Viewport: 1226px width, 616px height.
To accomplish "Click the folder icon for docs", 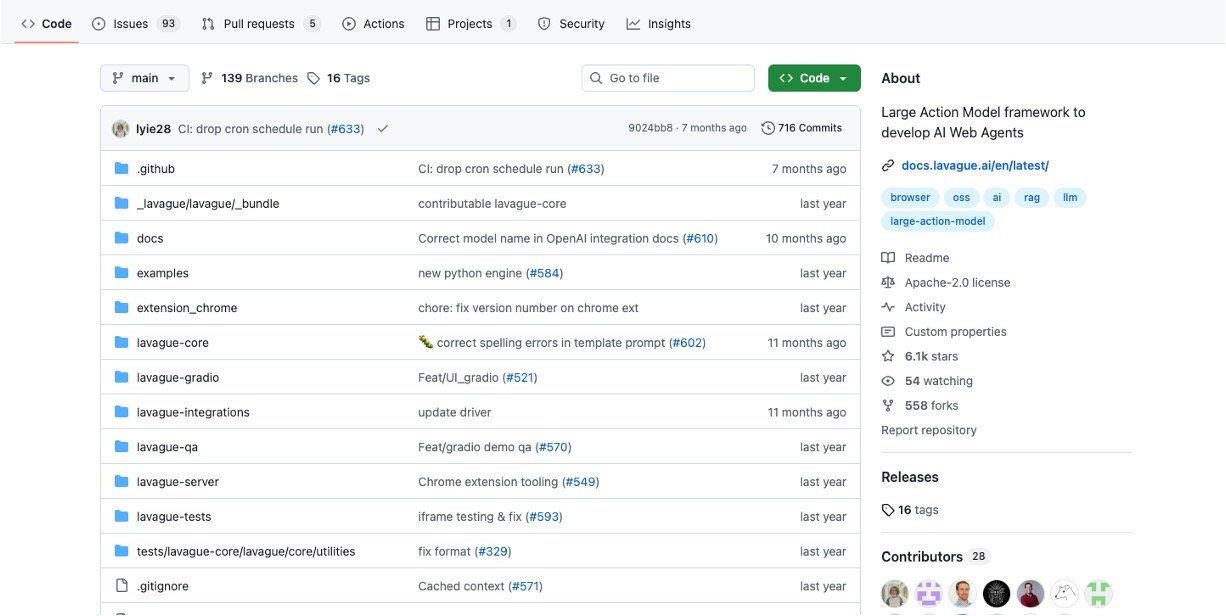I will coord(122,238).
